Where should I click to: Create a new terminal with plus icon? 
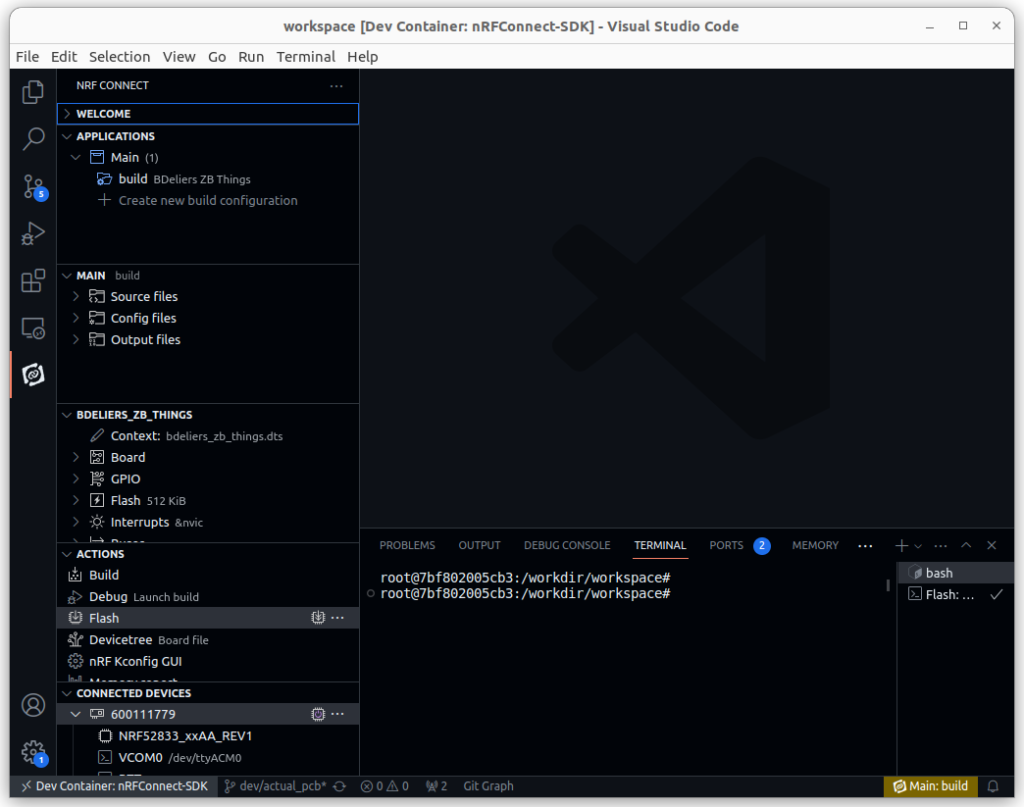point(901,546)
